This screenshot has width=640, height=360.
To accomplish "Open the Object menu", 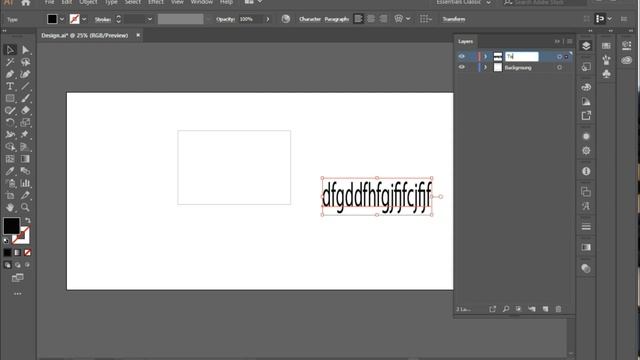I will tap(88, 2).
